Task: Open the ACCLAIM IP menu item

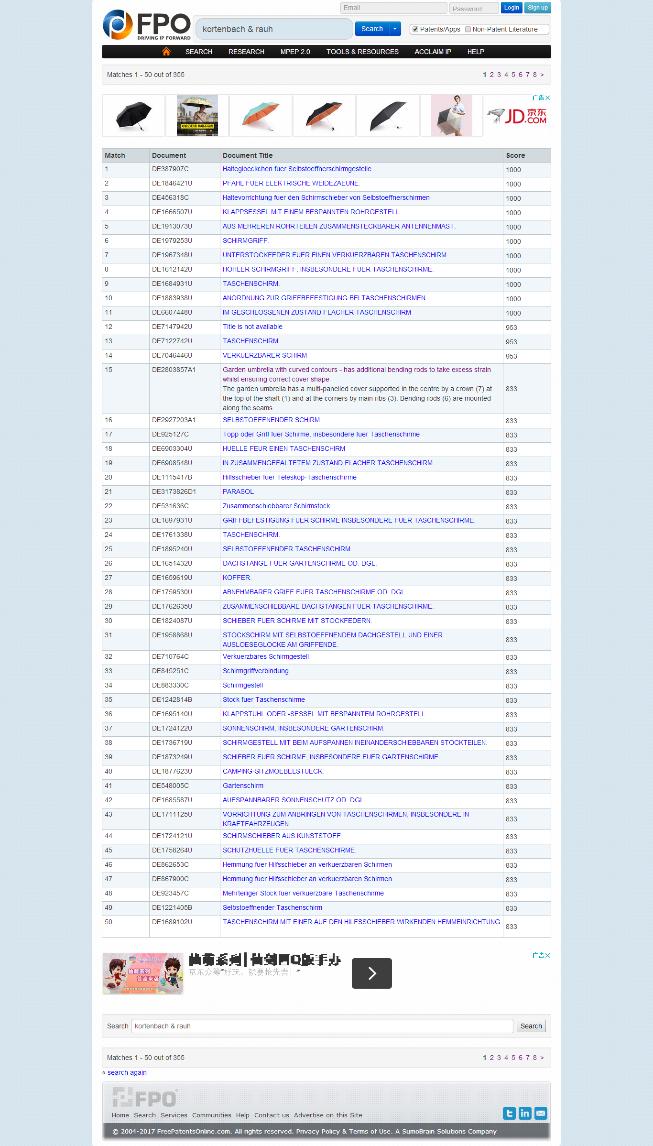Action: pos(433,52)
